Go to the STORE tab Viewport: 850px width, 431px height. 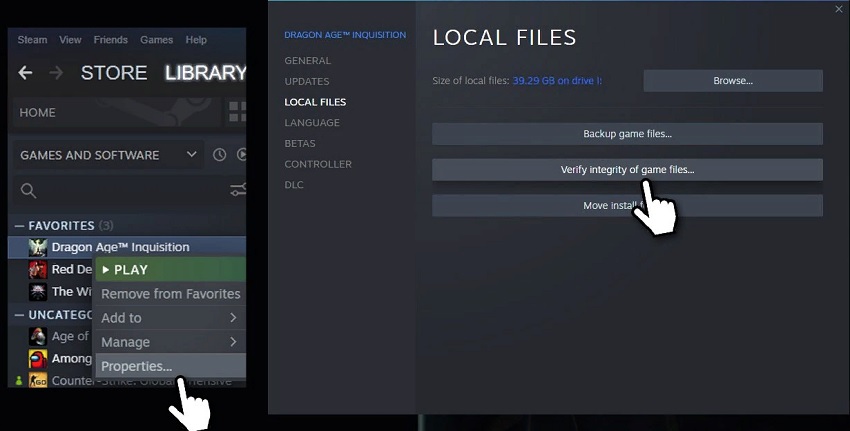click(114, 73)
